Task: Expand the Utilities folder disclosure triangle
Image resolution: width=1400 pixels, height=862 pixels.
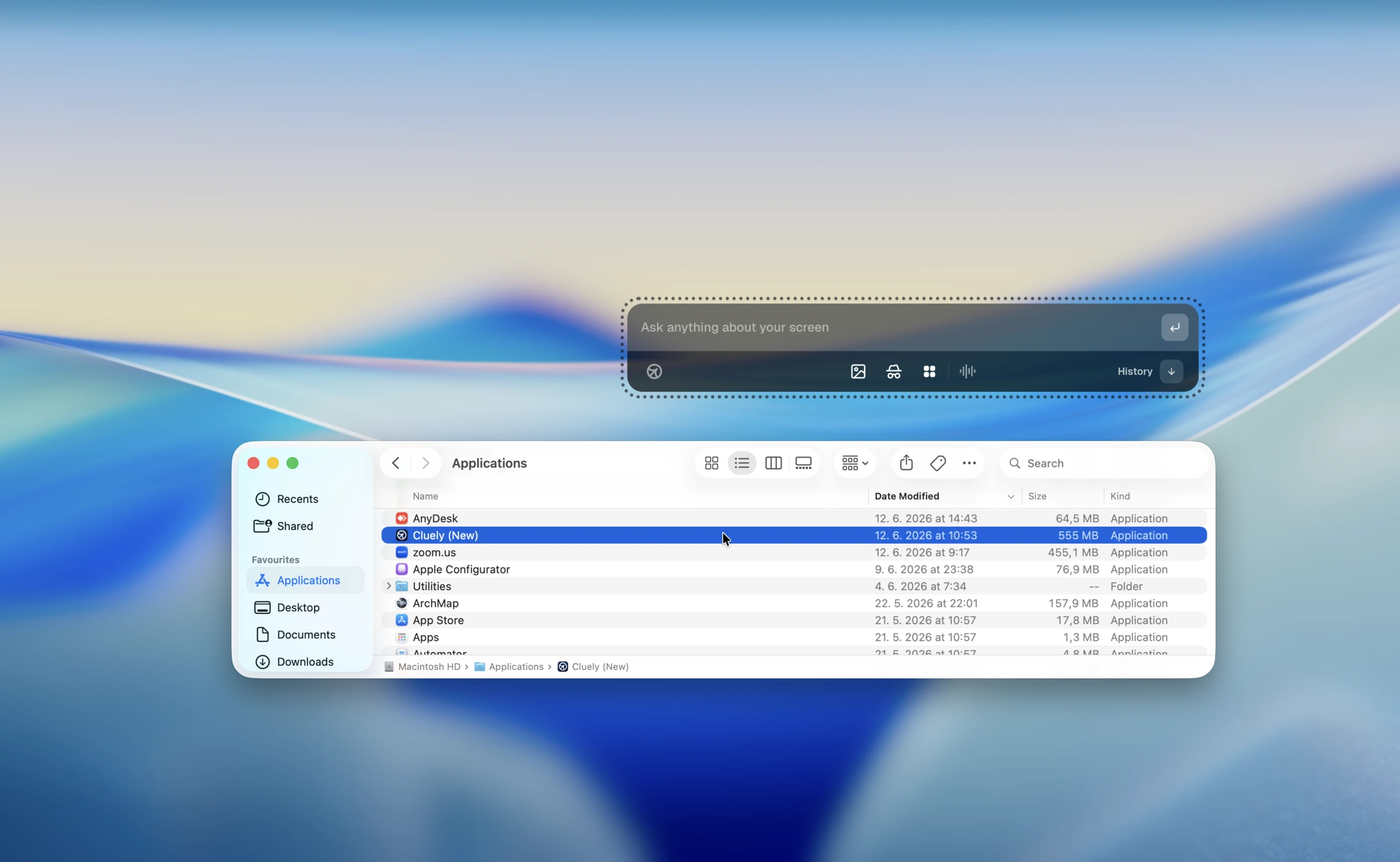Action: coord(388,586)
